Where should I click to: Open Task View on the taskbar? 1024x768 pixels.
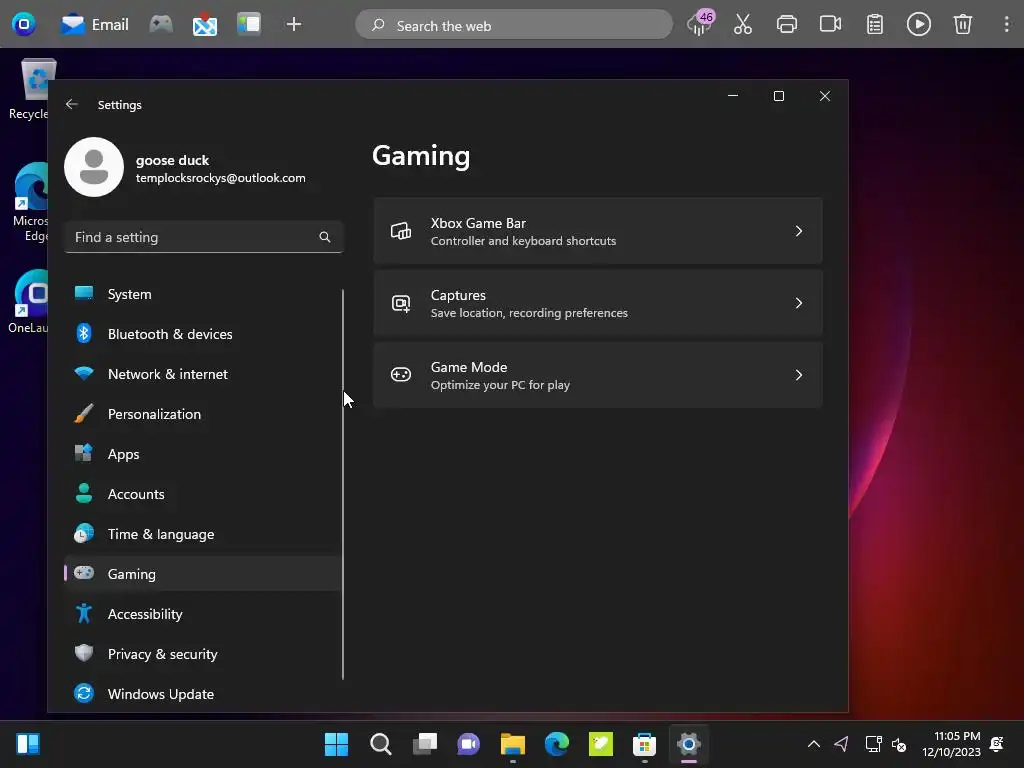click(x=424, y=744)
